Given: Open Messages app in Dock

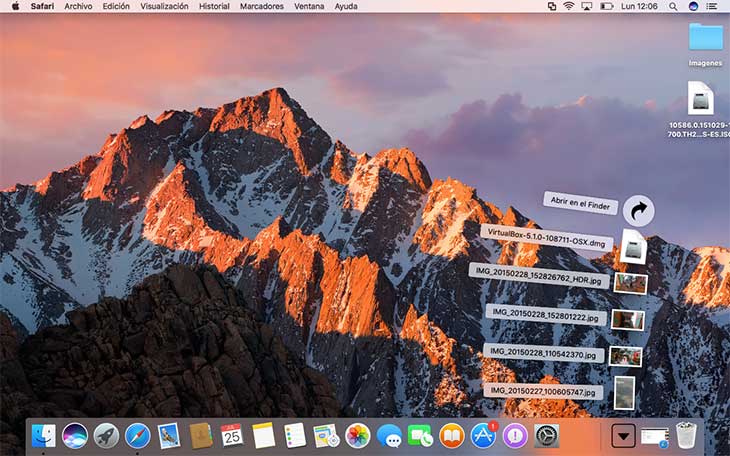Looking at the screenshot, I should click(389, 436).
